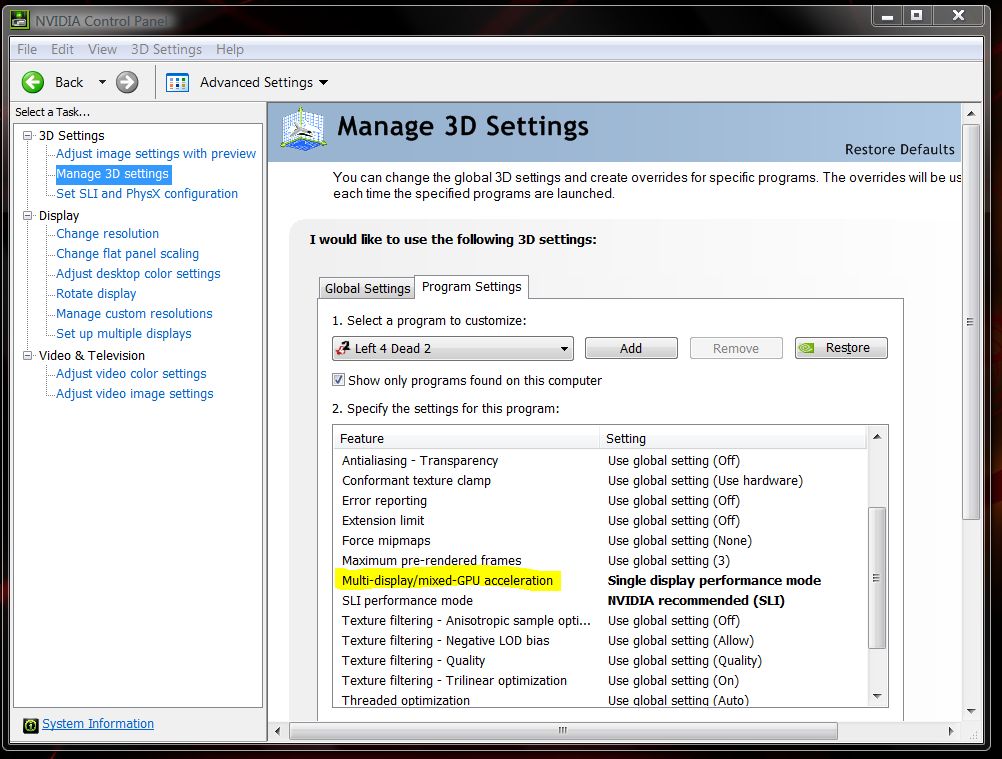Select Texture filtering - Quality row
This screenshot has width=1002, height=759.
(x=600, y=661)
